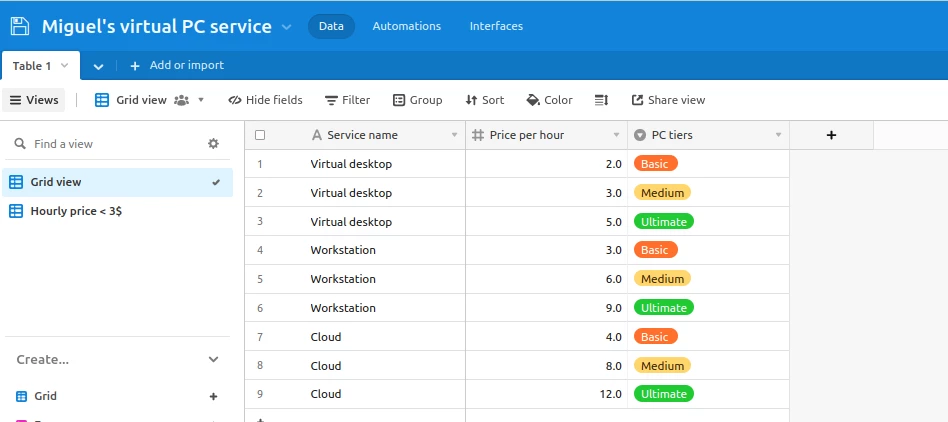Viewport: 948px width, 422px height.
Task: Open Service name column dropdown arrow
Action: 455,135
